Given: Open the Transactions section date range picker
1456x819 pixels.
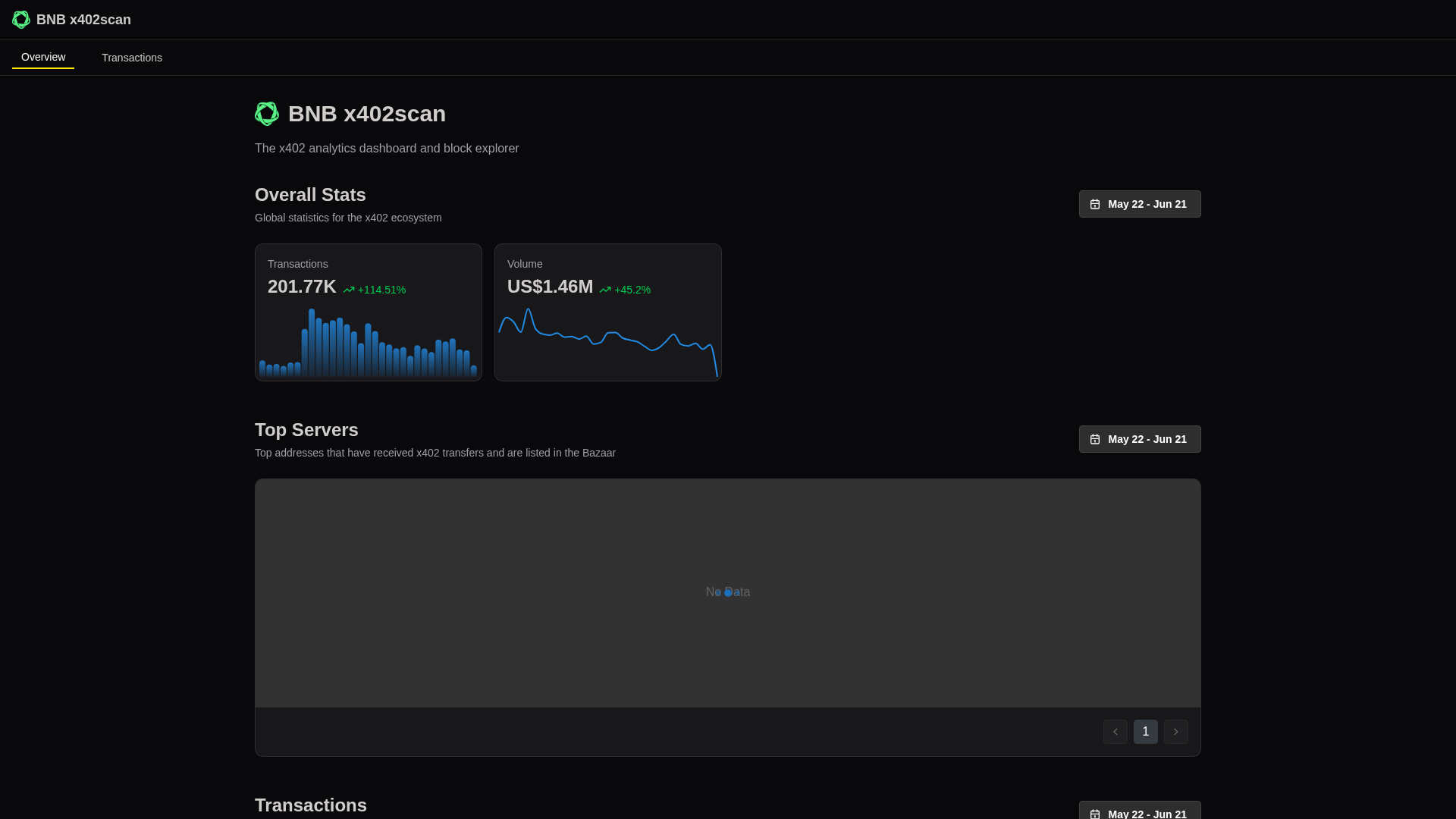Looking at the screenshot, I should click(x=1140, y=810).
